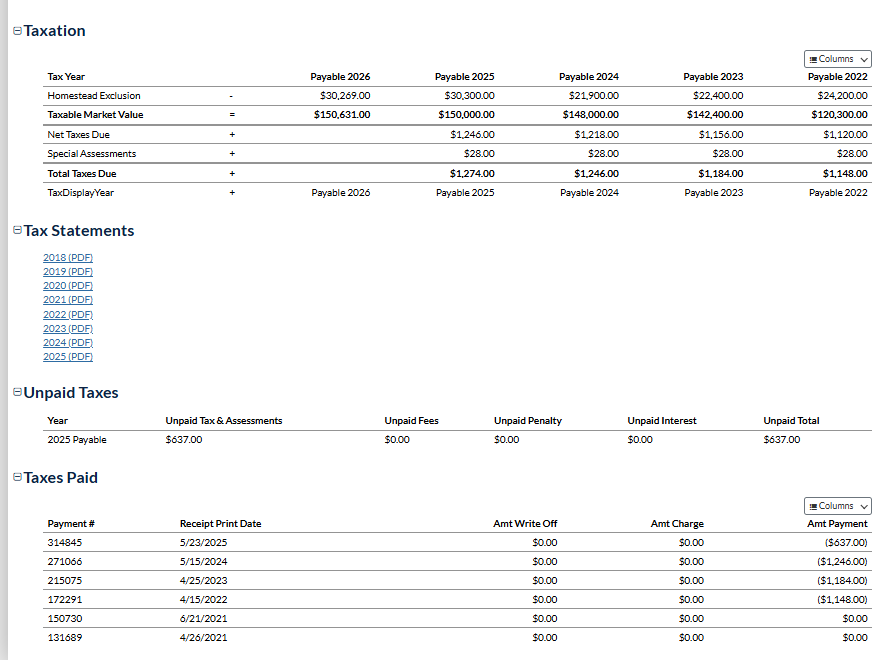This screenshot has height=660, width=885.
Task: Open the 2019 tax statement PDF
Action: click(x=68, y=271)
